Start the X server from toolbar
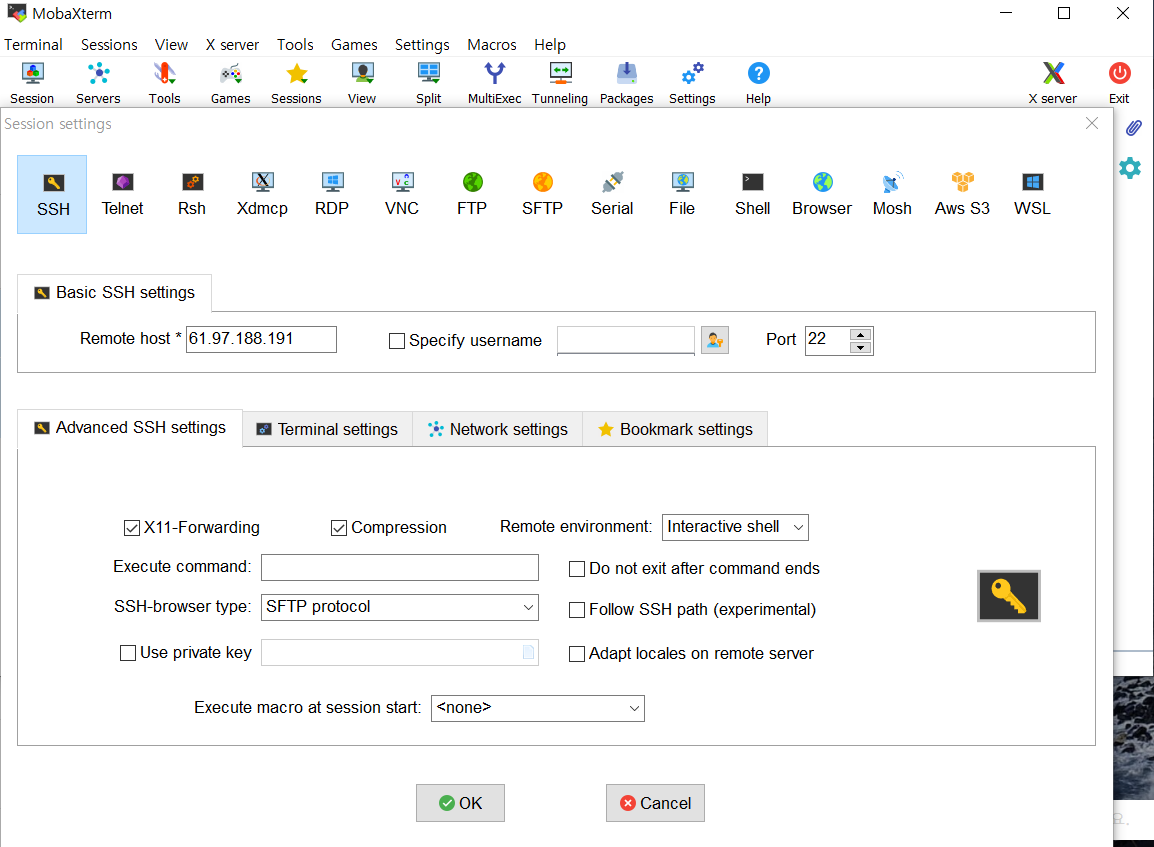1154x847 pixels. coord(1053,83)
